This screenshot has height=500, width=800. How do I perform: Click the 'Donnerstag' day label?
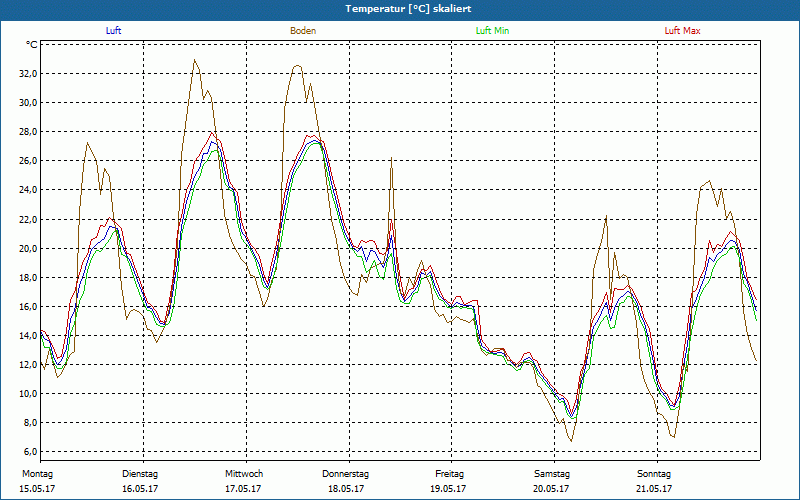(x=345, y=474)
